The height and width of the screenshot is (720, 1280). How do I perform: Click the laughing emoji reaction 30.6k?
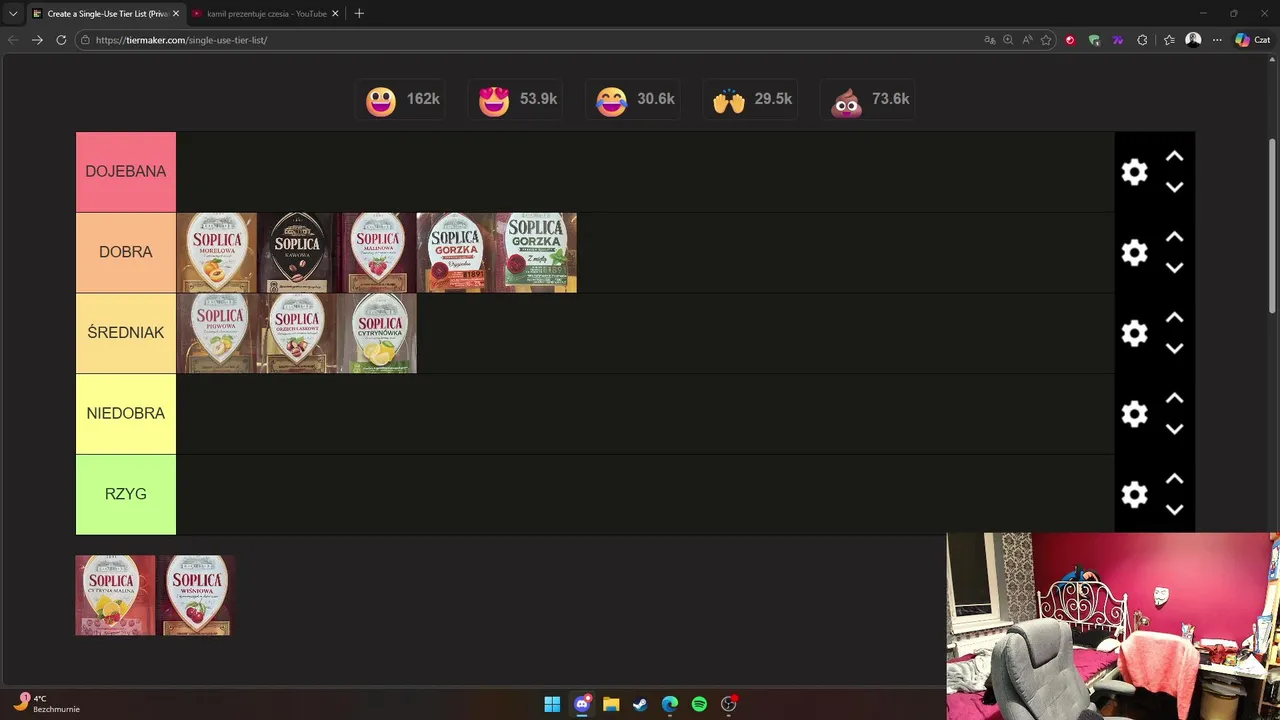click(x=635, y=100)
